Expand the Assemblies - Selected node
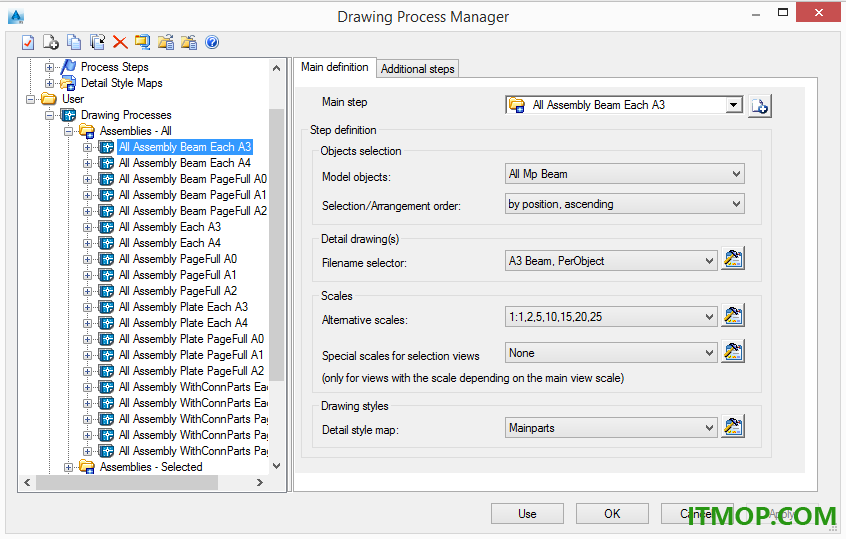 (68, 467)
